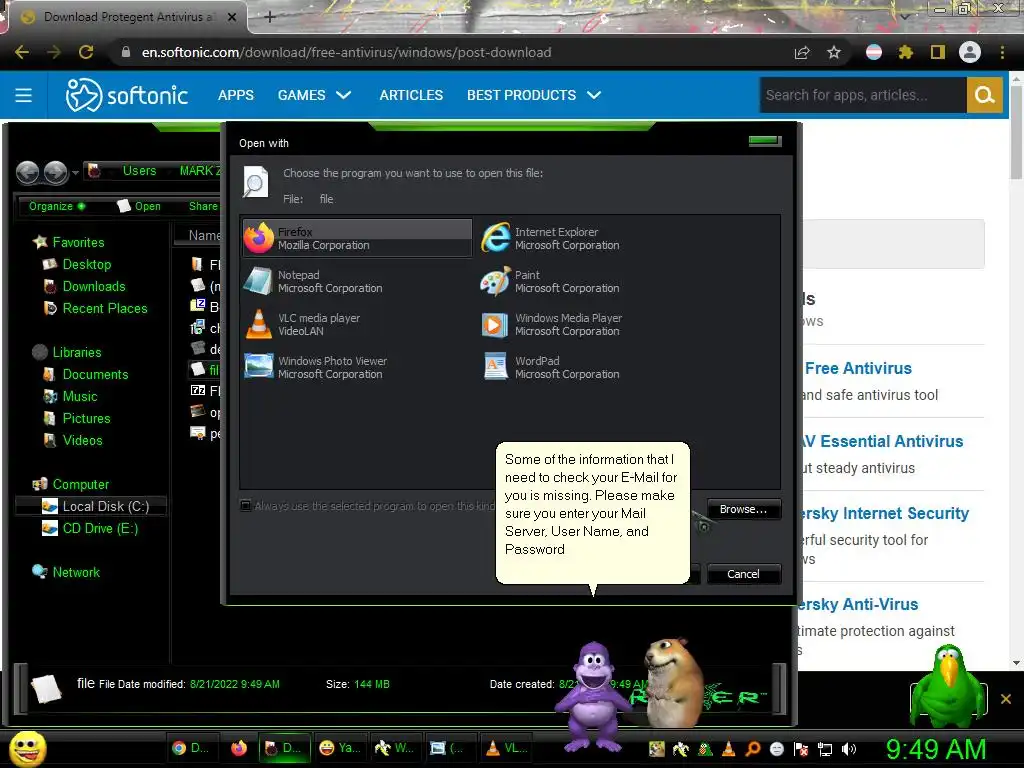Click Users in Explorer breadcrumb
Image resolution: width=1024 pixels, height=768 pixels.
pyautogui.click(x=139, y=170)
